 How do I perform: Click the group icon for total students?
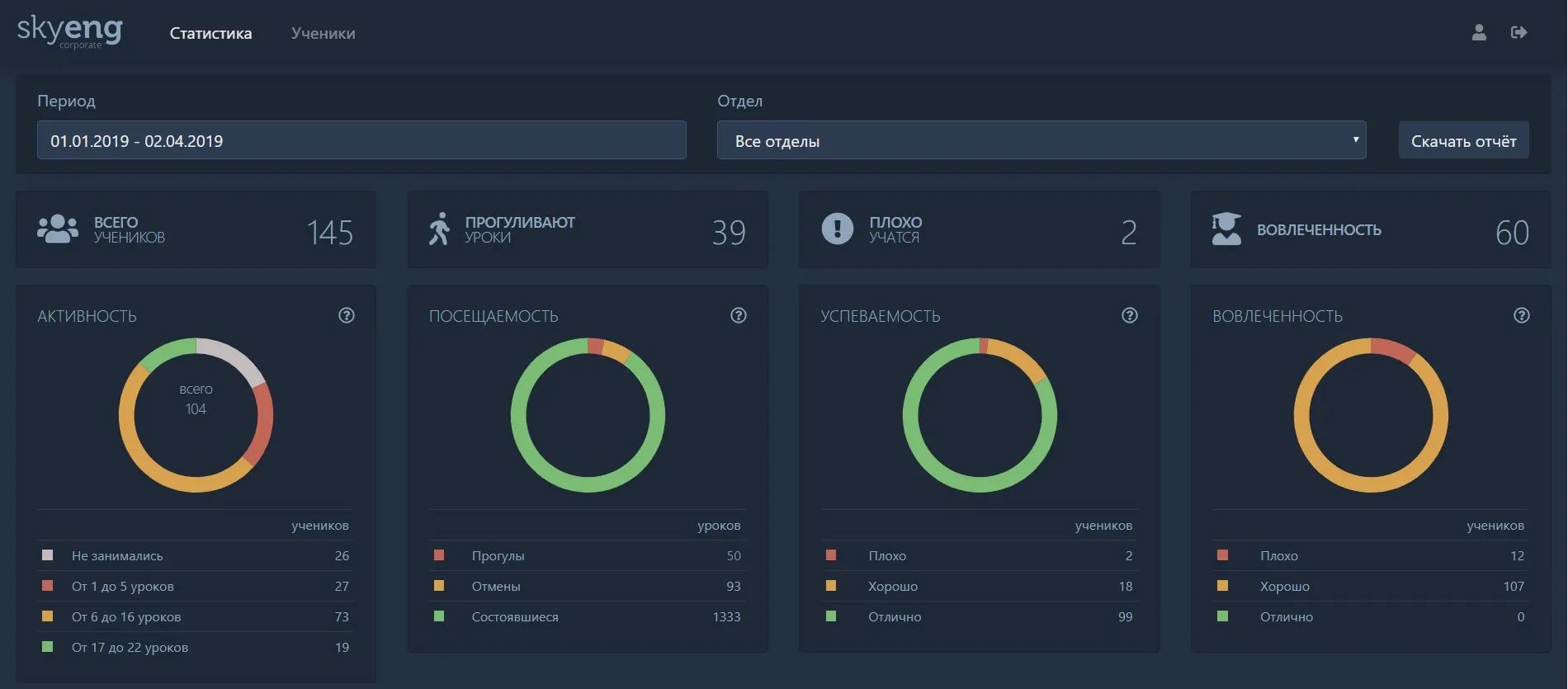(58, 229)
